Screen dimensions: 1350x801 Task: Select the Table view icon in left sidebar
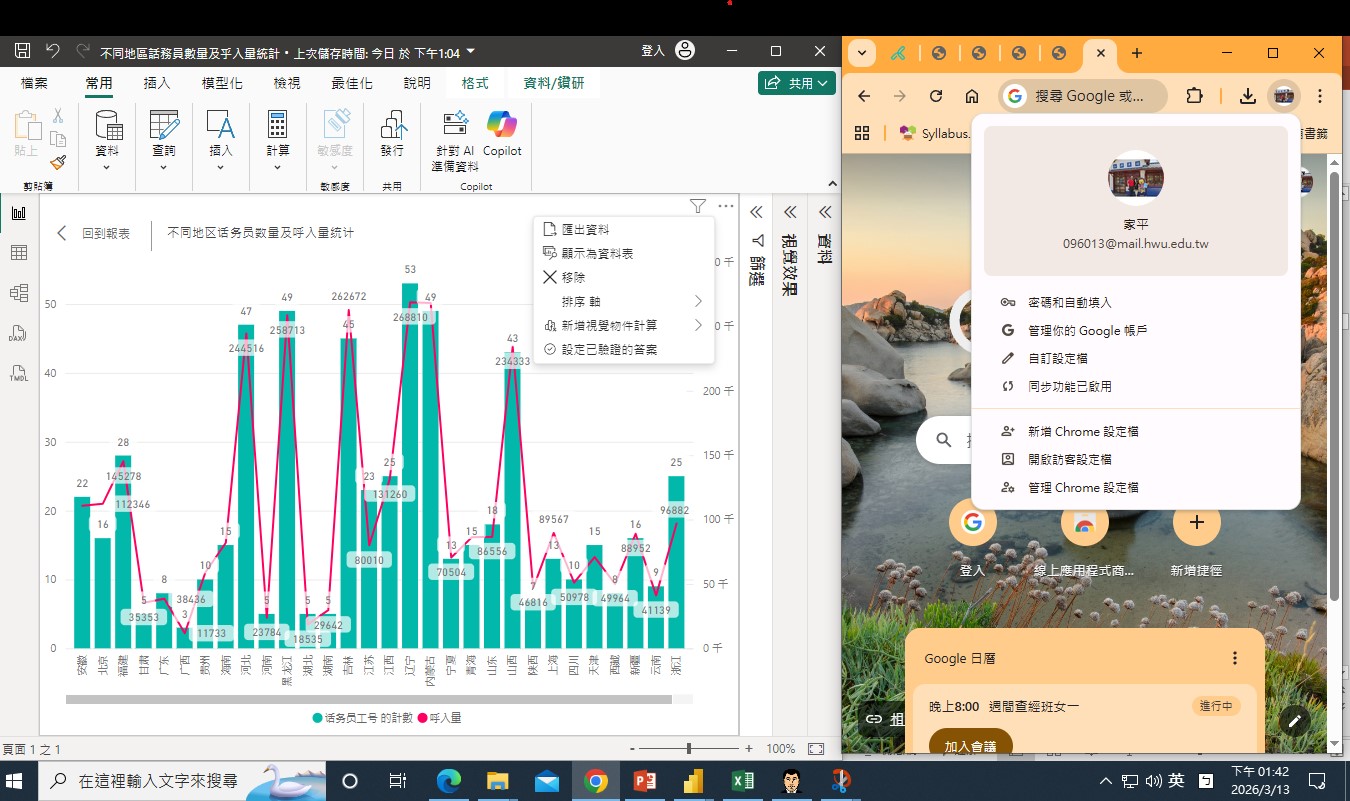[18, 253]
